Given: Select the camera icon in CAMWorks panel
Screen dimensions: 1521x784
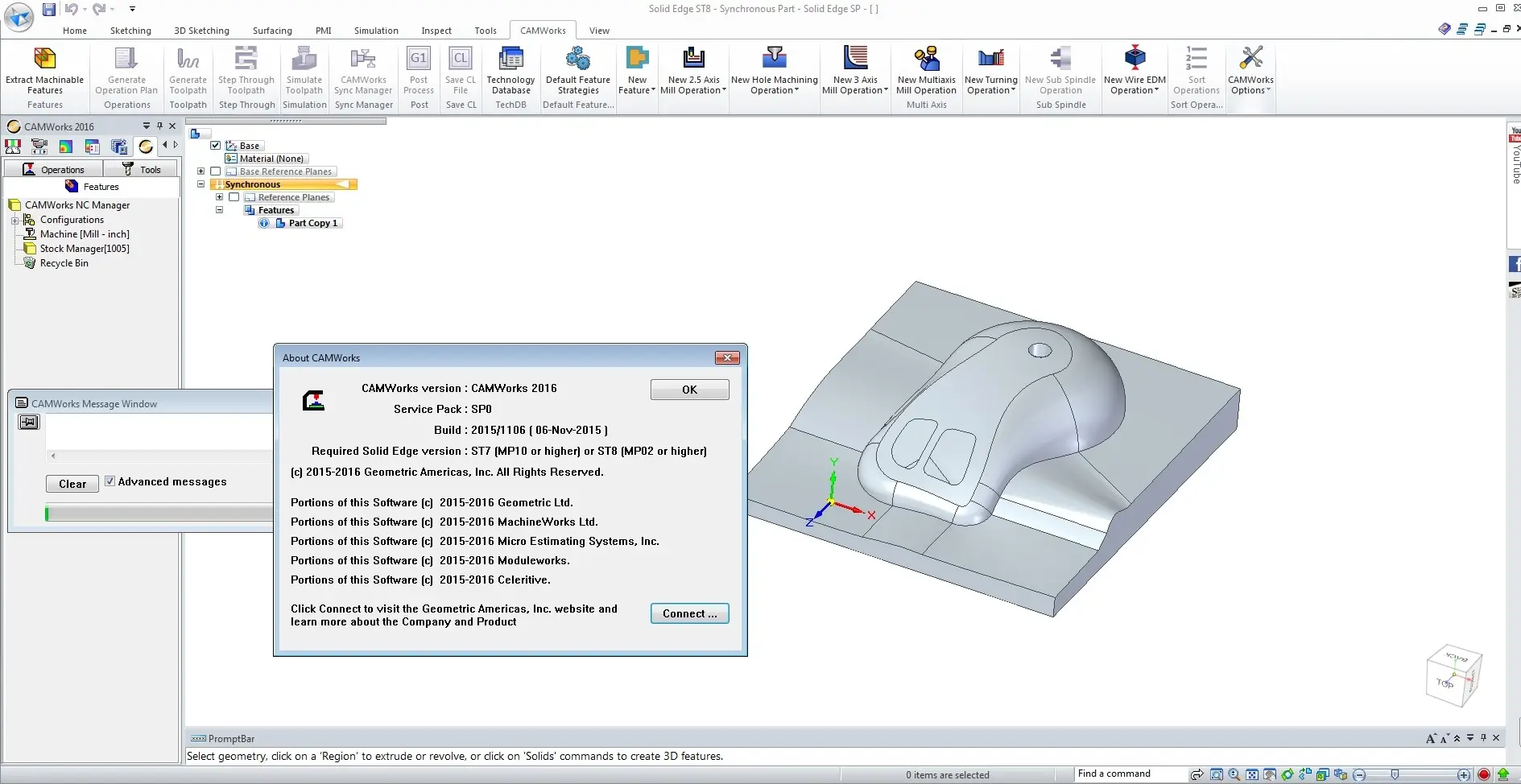Looking at the screenshot, I should tap(39, 146).
